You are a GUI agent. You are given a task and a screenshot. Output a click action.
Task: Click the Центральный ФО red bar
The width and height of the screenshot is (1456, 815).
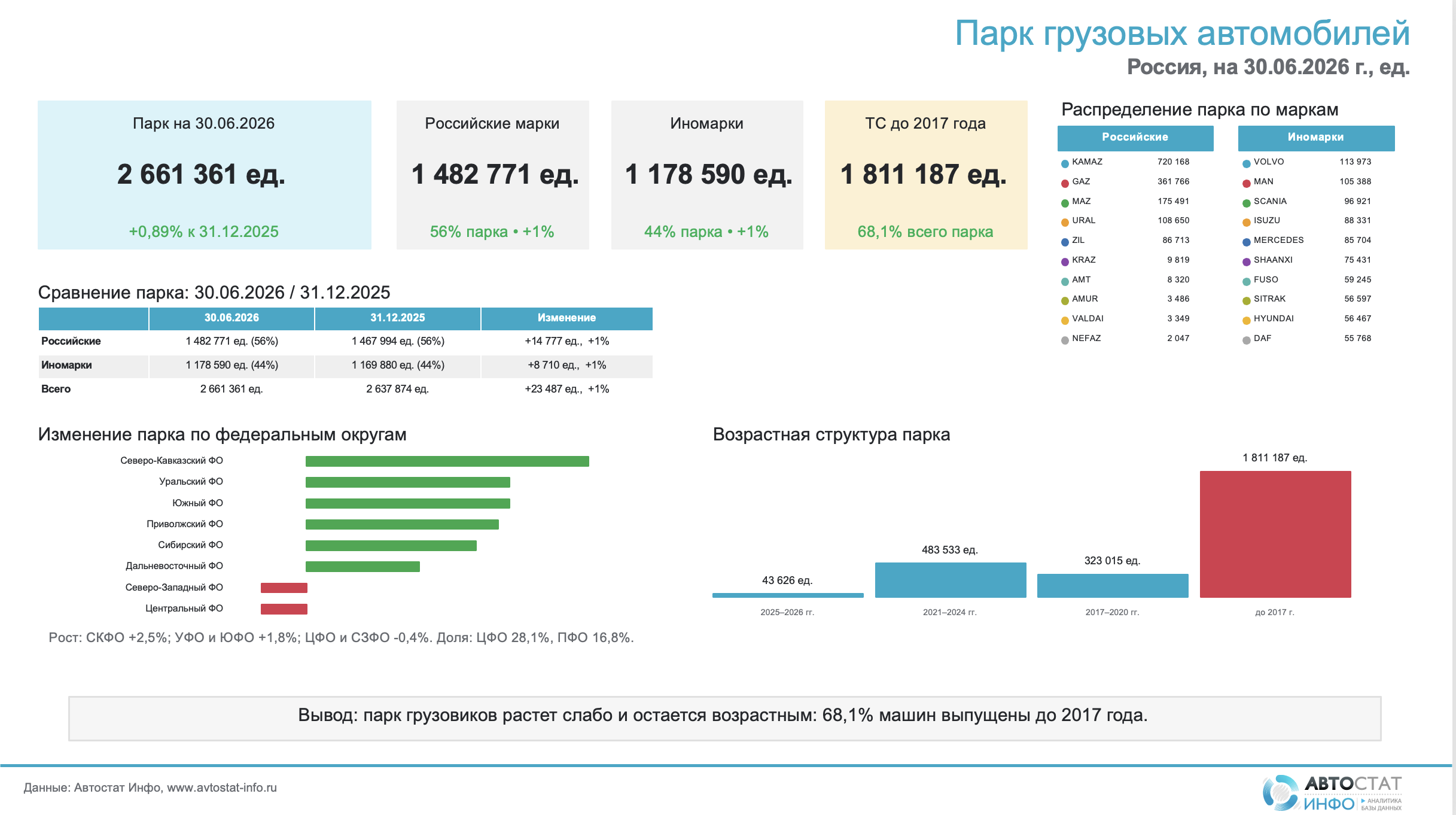click(x=284, y=609)
